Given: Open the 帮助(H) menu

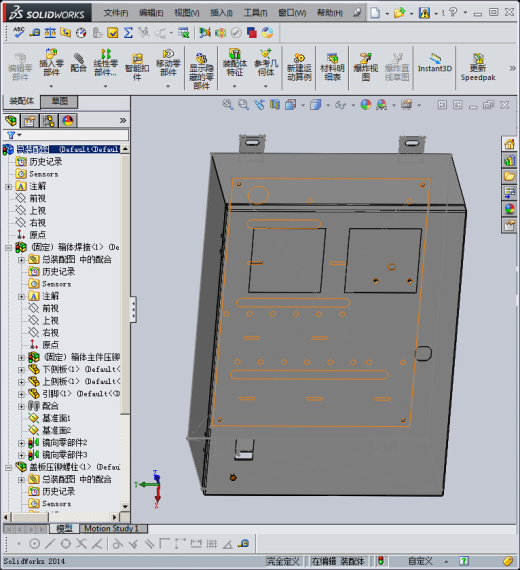Looking at the screenshot, I should [329, 13].
